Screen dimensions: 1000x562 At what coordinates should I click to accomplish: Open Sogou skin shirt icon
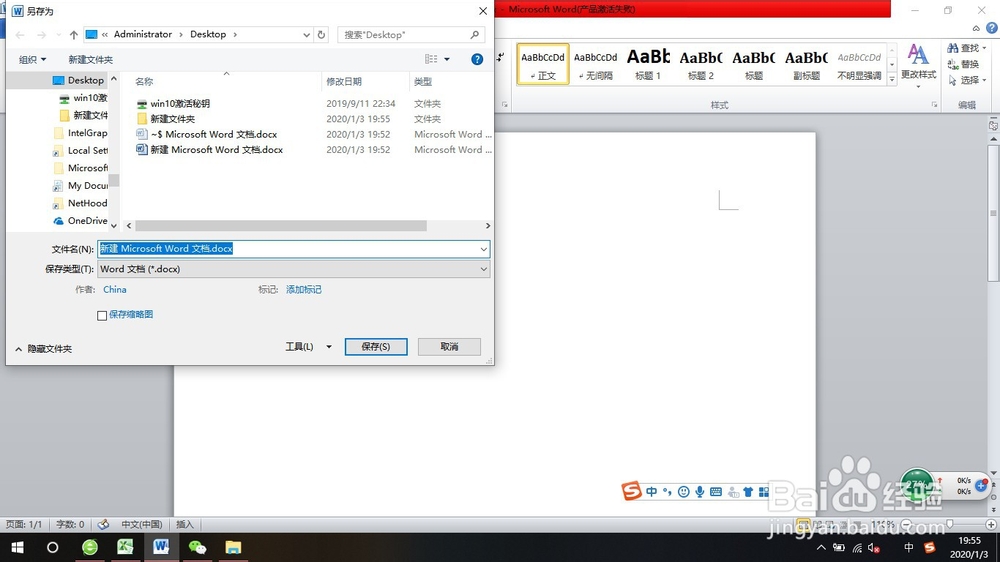pyautogui.click(x=748, y=492)
